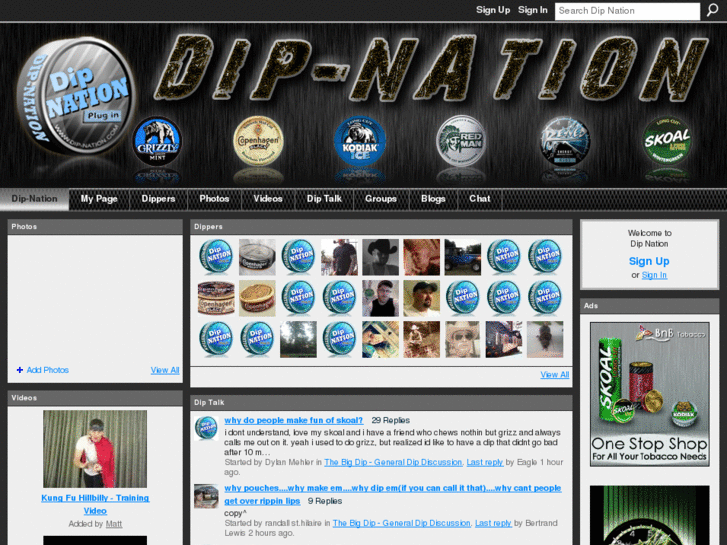Open the man in black tank top avatar
The image size is (727, 545).
tap(381, 298)
